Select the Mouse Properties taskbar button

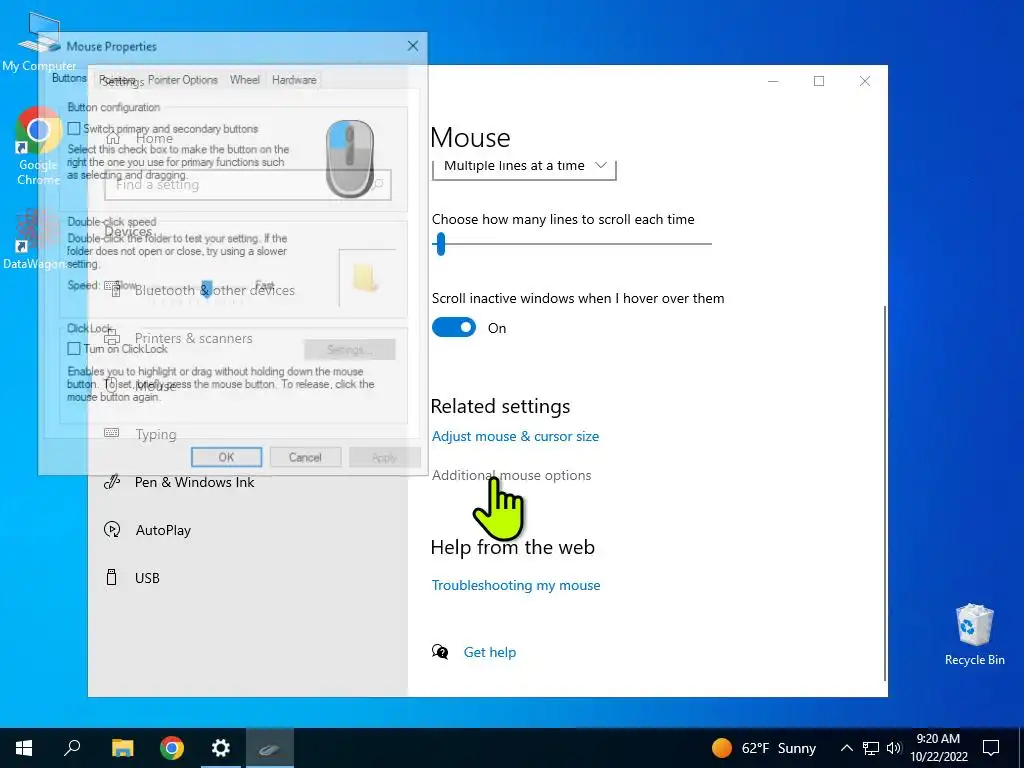(x=270, y=748)
